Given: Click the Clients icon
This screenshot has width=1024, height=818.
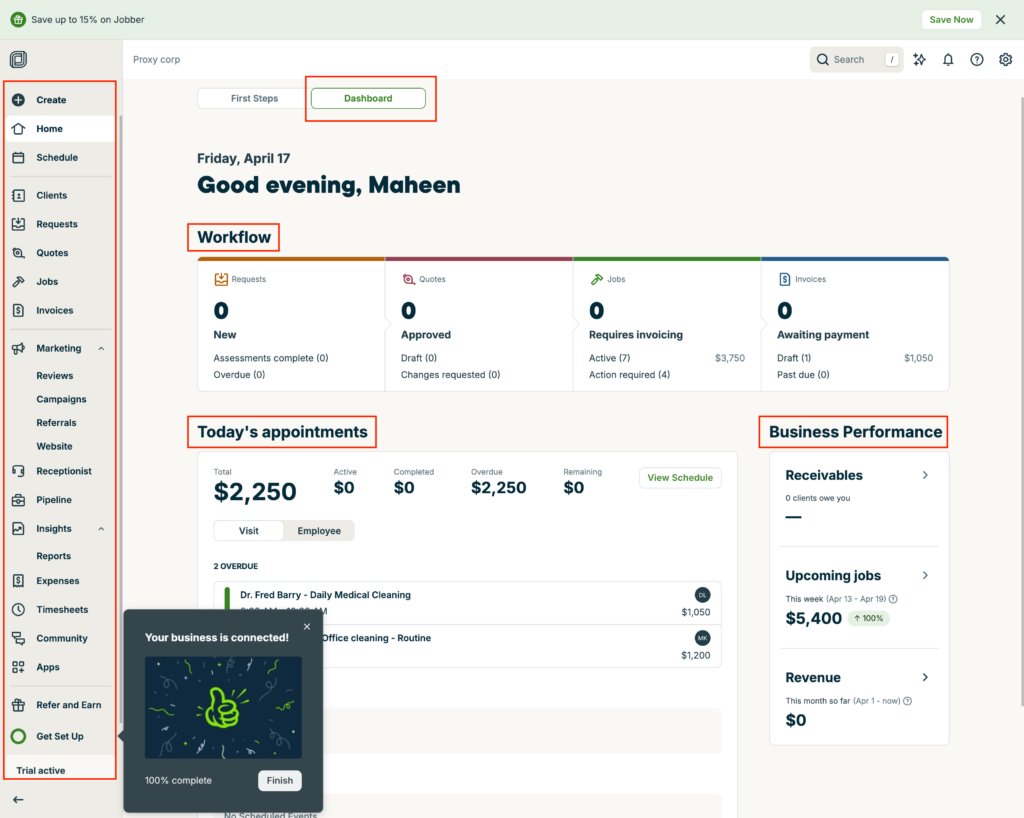Looking at the screenshot, I should [x=18, y=195].
